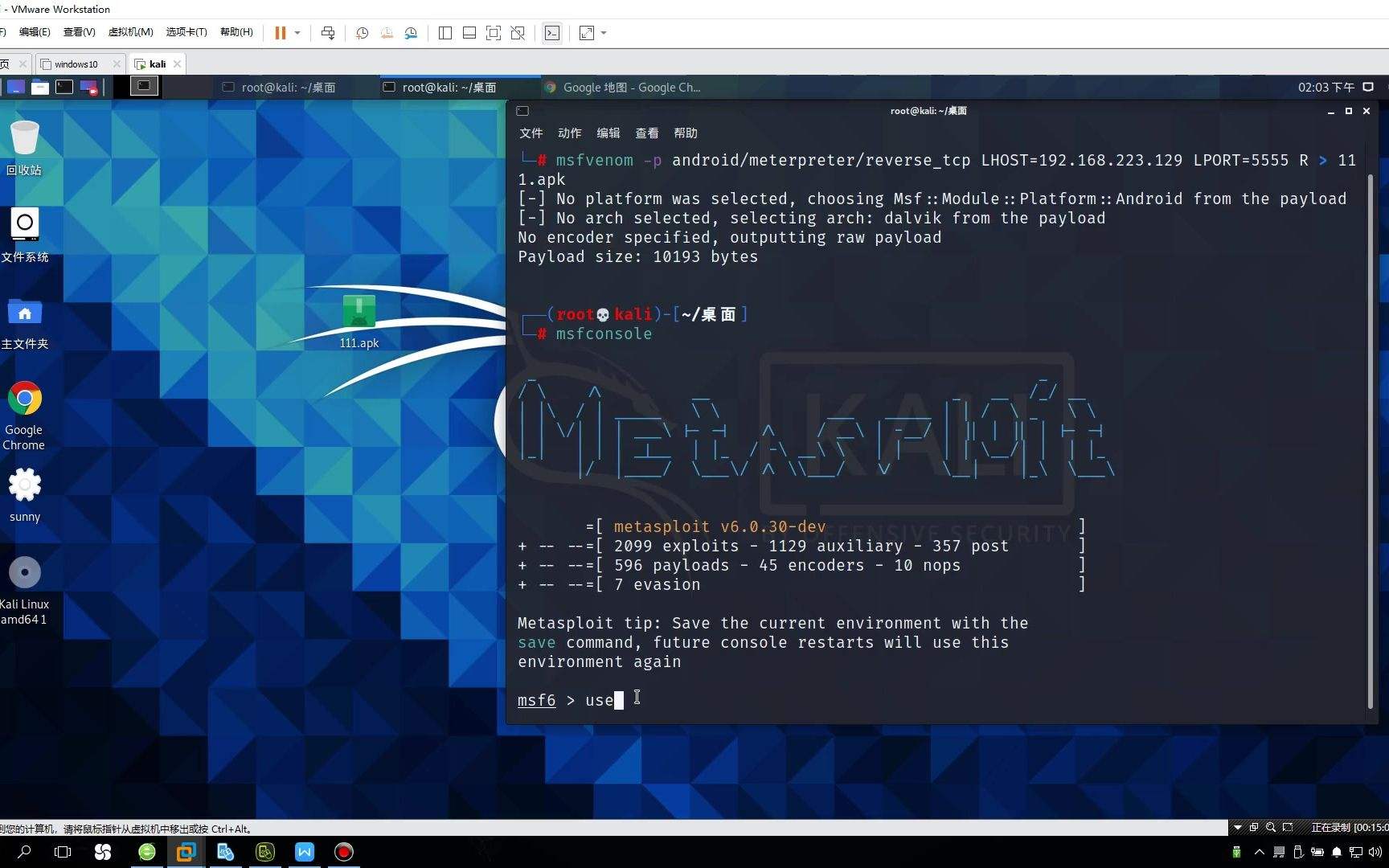Open the 编辑 menu in the terminal

point(608,133)
